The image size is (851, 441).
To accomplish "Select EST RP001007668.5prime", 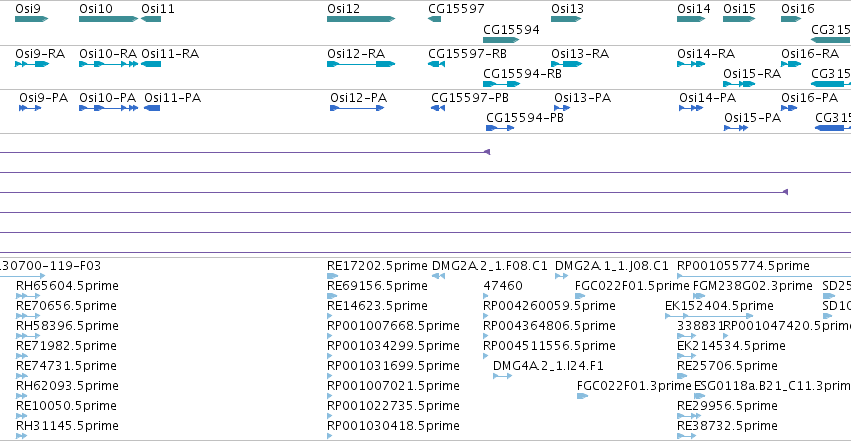I will coord(393,325).
